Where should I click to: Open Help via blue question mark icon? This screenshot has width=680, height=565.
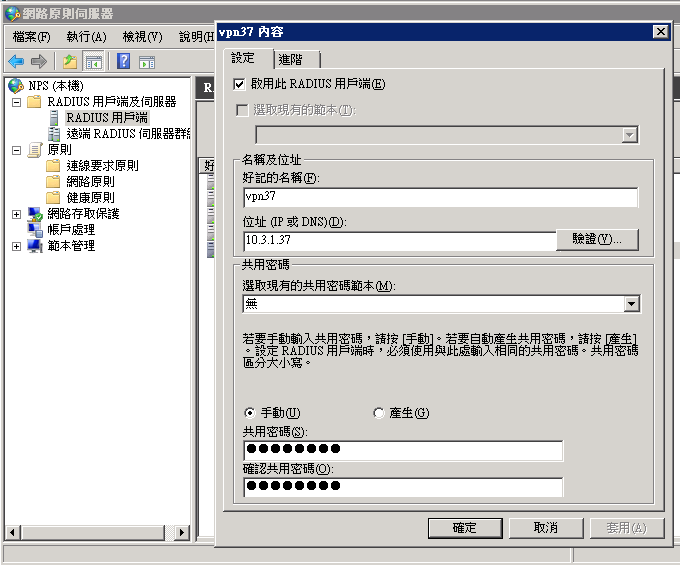point(123,61)
